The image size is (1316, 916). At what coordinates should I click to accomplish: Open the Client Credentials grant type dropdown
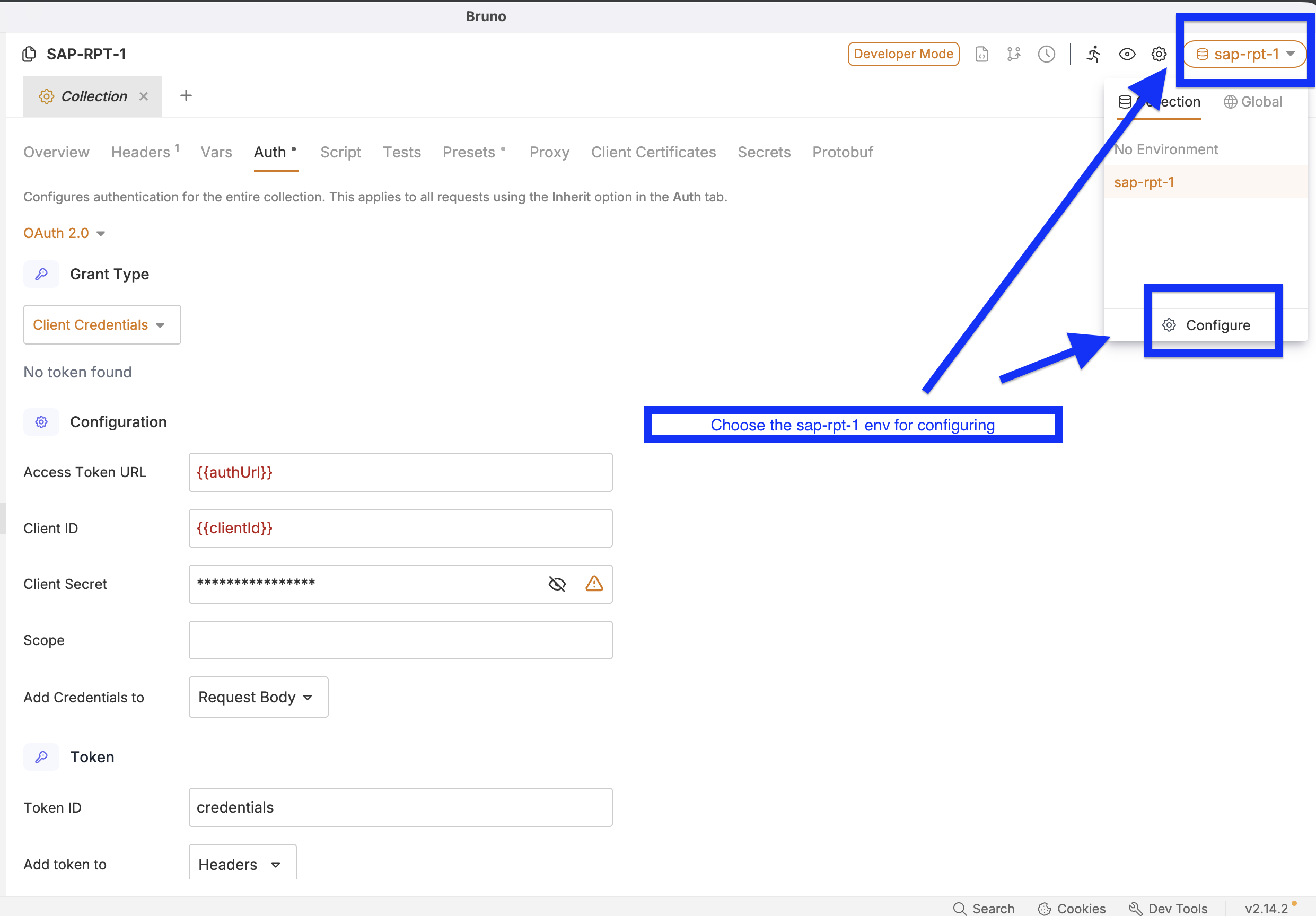(x=102, y=325)
